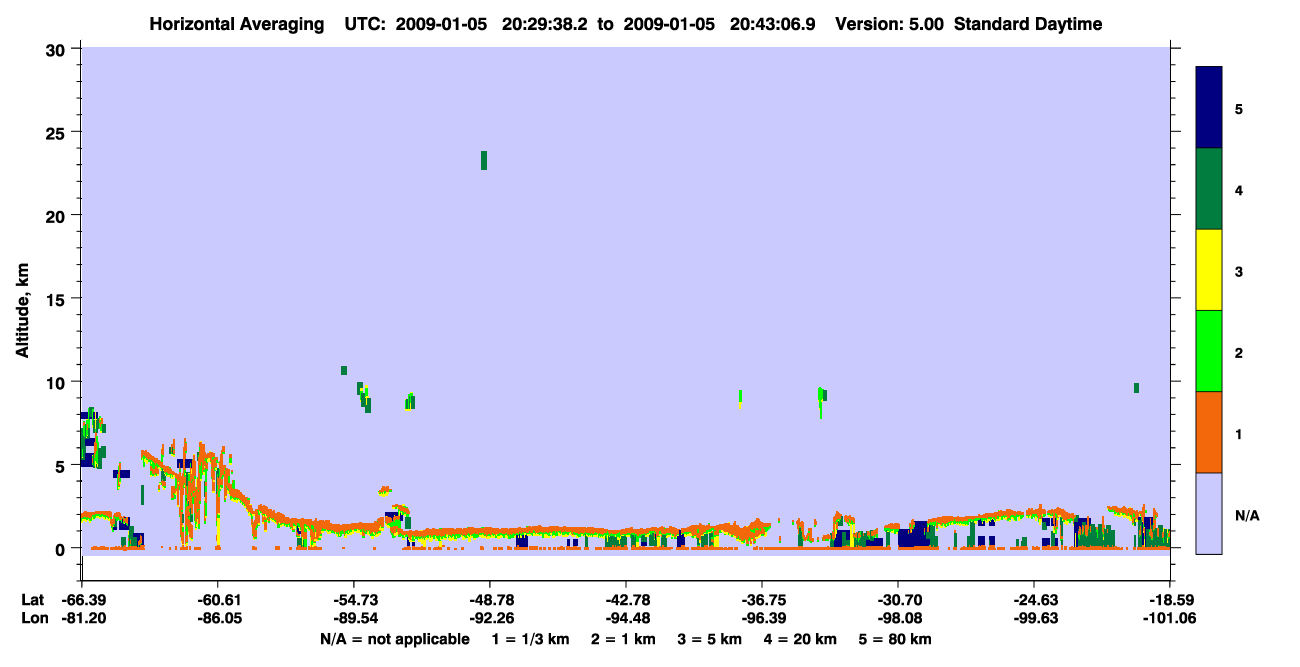The height and width of the screenshot is (667, 1300).
Task: Click the 'Version: 5.00' text in title
Action: click(890, 24)
